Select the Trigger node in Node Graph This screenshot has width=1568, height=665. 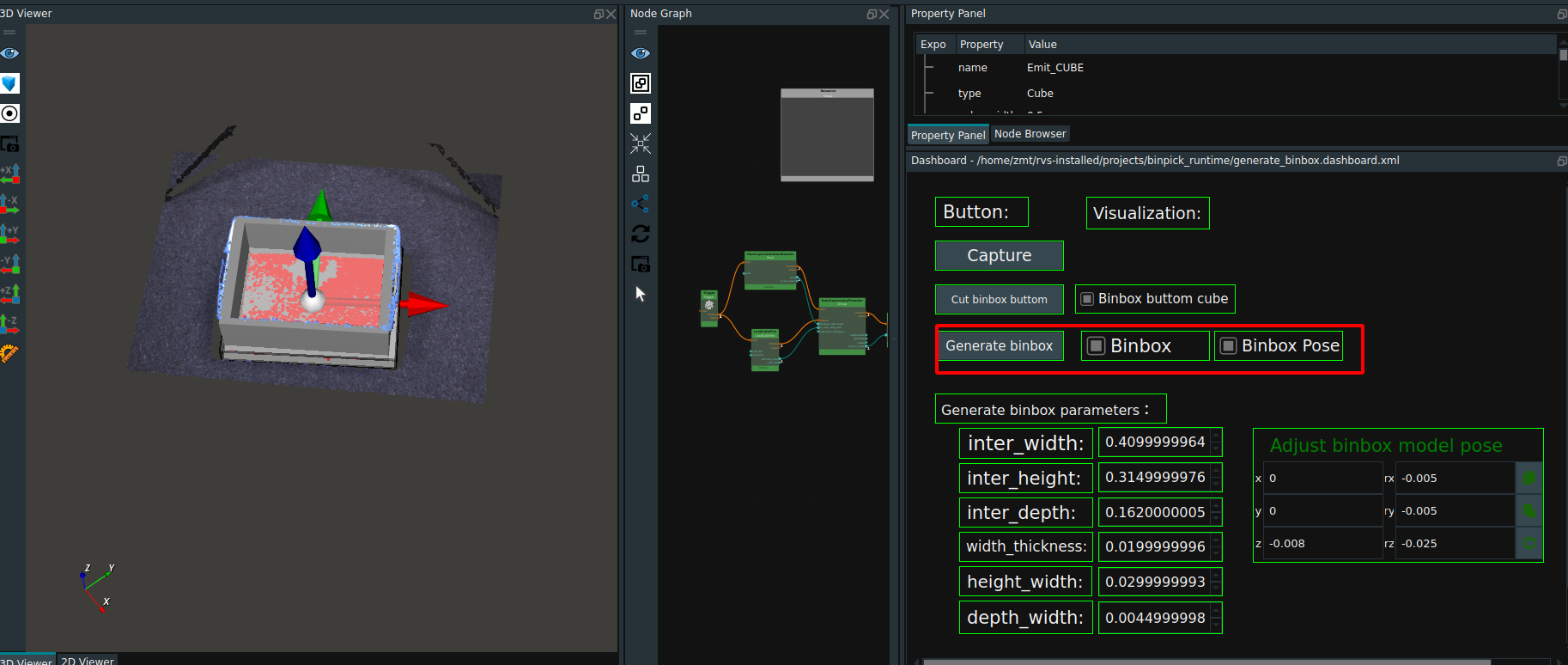coord(709,308)
